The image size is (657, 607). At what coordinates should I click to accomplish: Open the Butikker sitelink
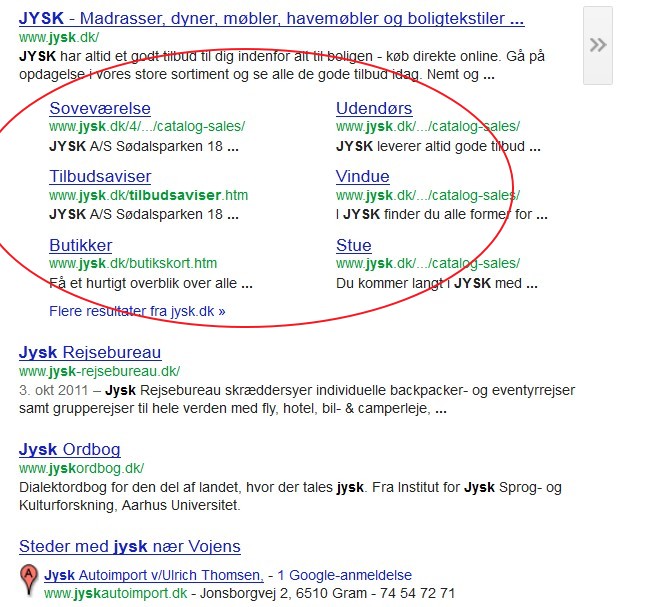click(x=80, y=245)
